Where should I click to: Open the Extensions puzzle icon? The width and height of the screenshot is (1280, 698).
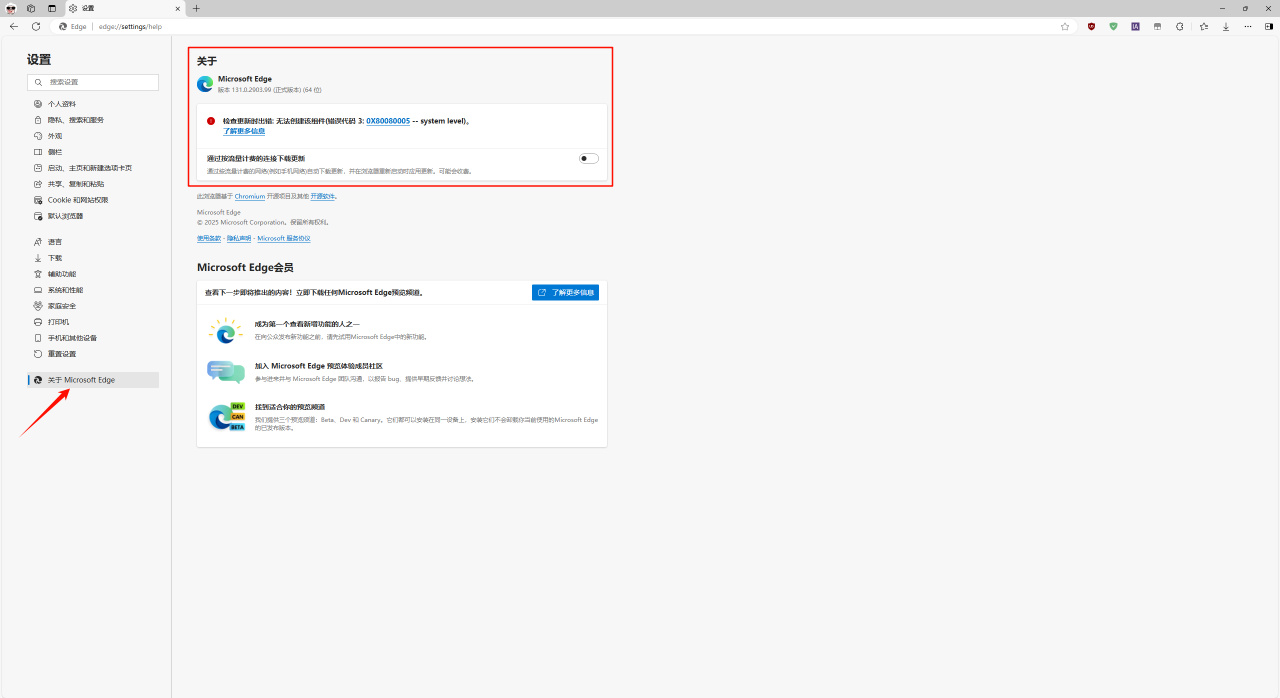(x=1179, y=26)
